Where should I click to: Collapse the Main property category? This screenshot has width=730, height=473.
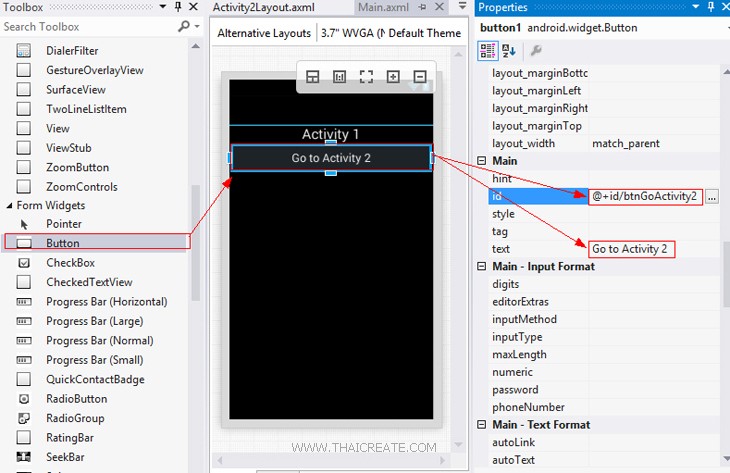point(482,161)
